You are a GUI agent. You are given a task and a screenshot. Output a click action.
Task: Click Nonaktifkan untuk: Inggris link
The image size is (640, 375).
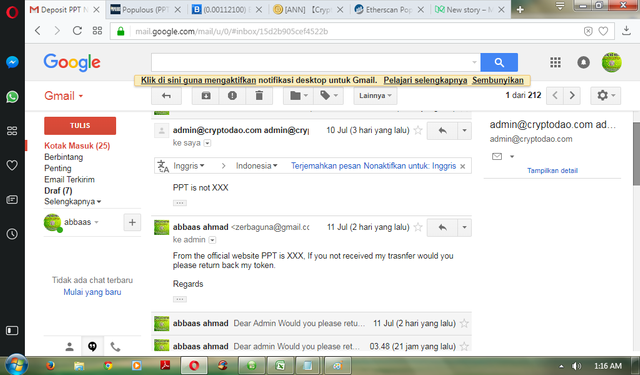[410, 166]
